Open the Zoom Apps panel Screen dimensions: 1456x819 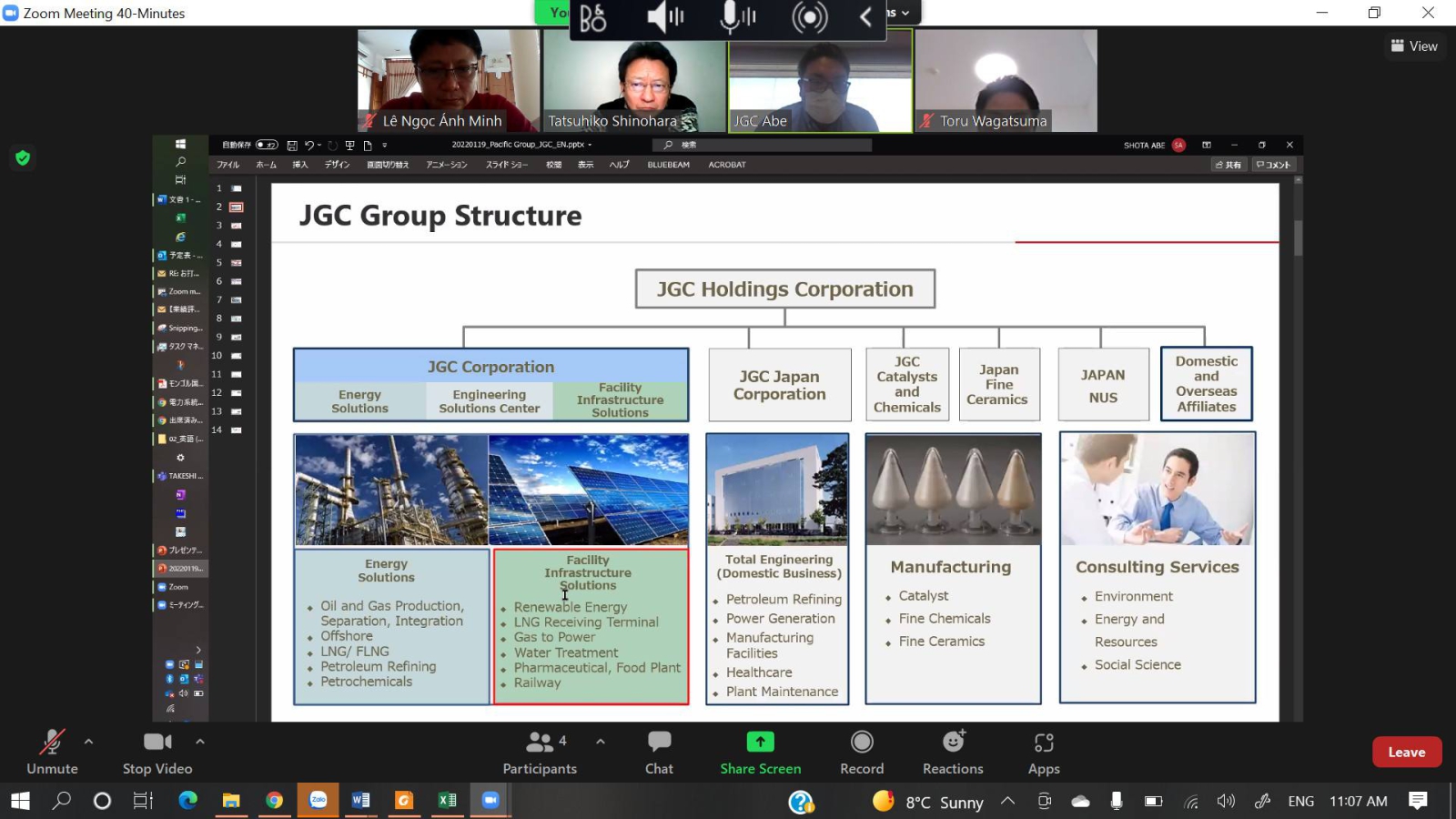click(1044, 743)
